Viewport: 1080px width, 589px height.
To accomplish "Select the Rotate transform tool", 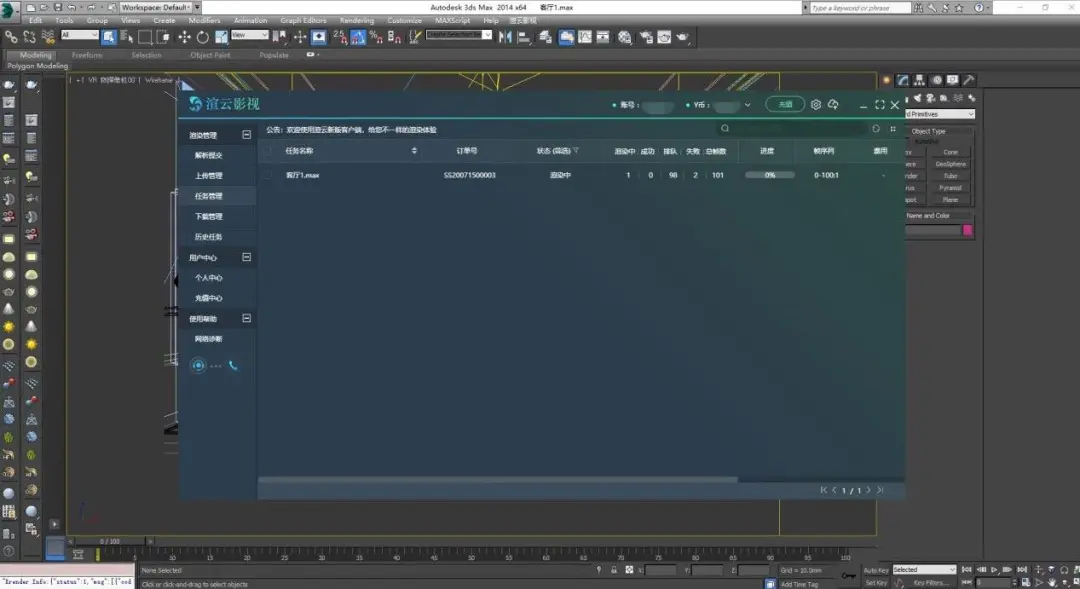I will 203,37.
